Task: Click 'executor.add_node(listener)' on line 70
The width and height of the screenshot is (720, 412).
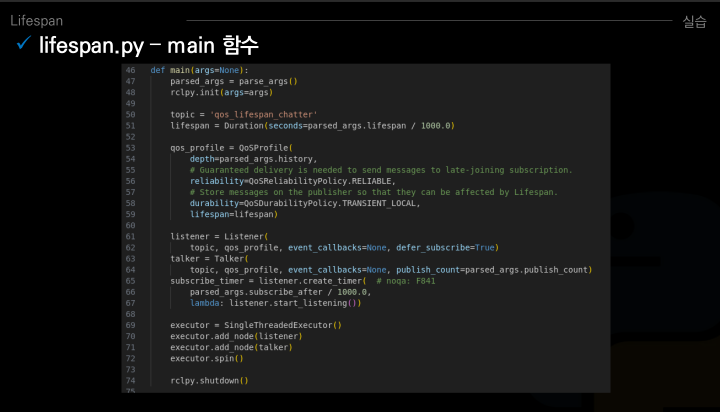Action: (236, 336)
